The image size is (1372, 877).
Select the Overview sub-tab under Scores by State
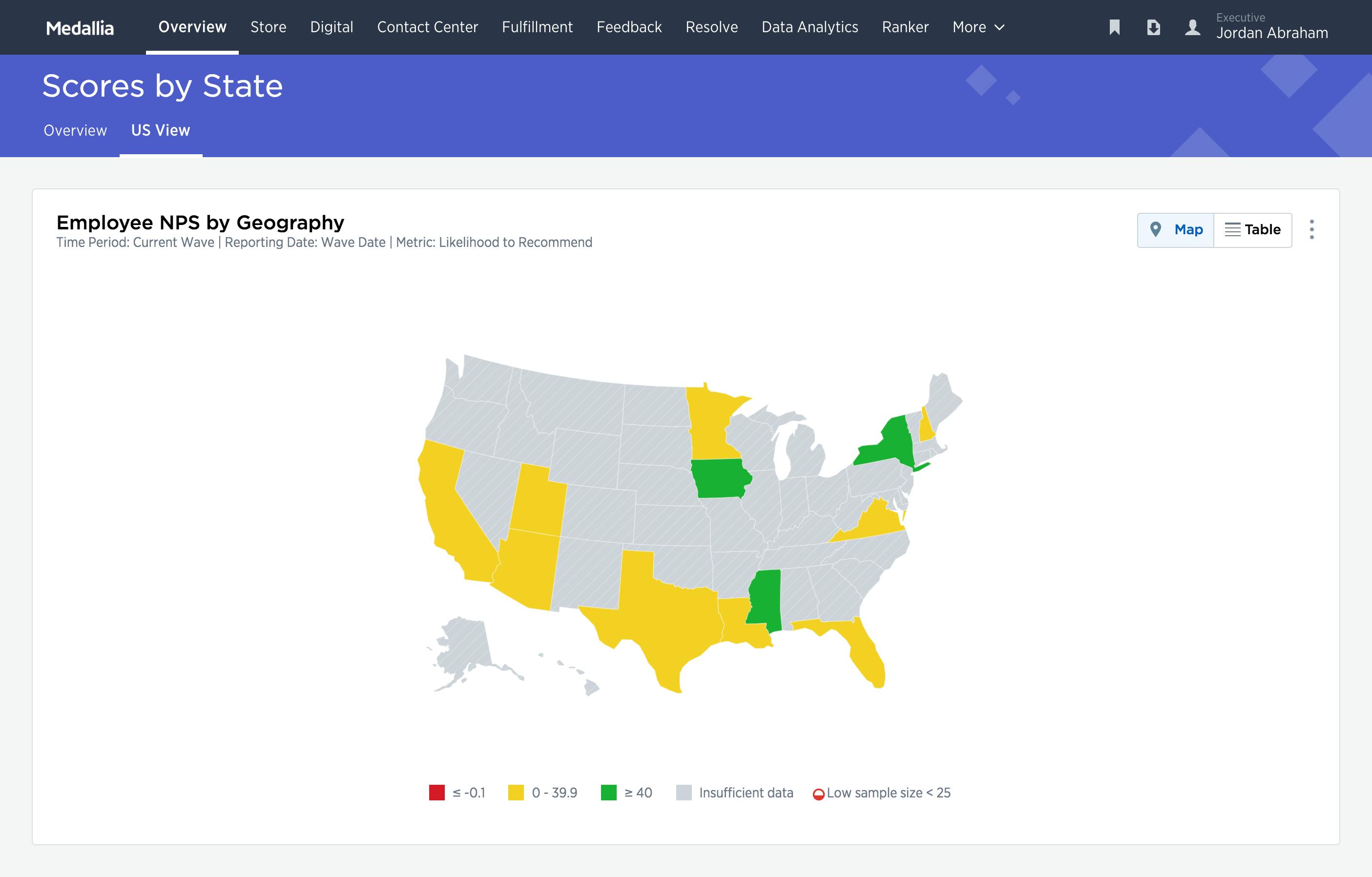pyautogui.click(x=75, y=130)
